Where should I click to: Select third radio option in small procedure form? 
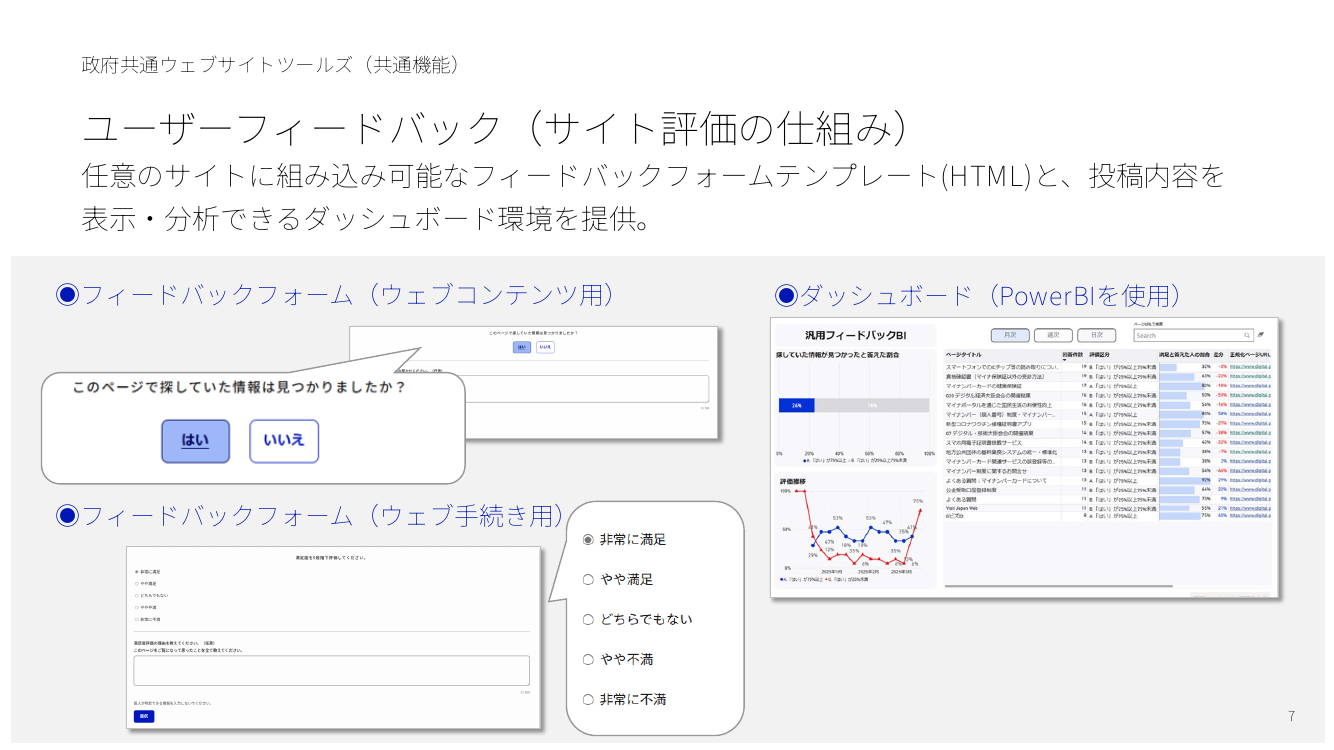pyautogui.click(x=137, y=595)
